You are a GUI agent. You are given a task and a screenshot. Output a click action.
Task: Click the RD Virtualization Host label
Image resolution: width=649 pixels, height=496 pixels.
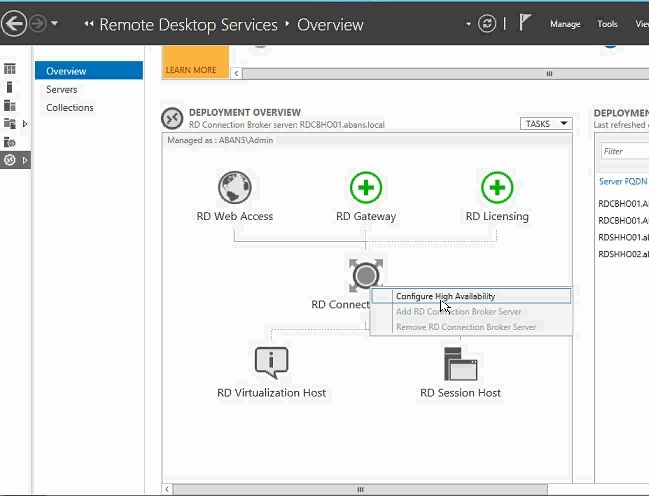tap(272, 392)
